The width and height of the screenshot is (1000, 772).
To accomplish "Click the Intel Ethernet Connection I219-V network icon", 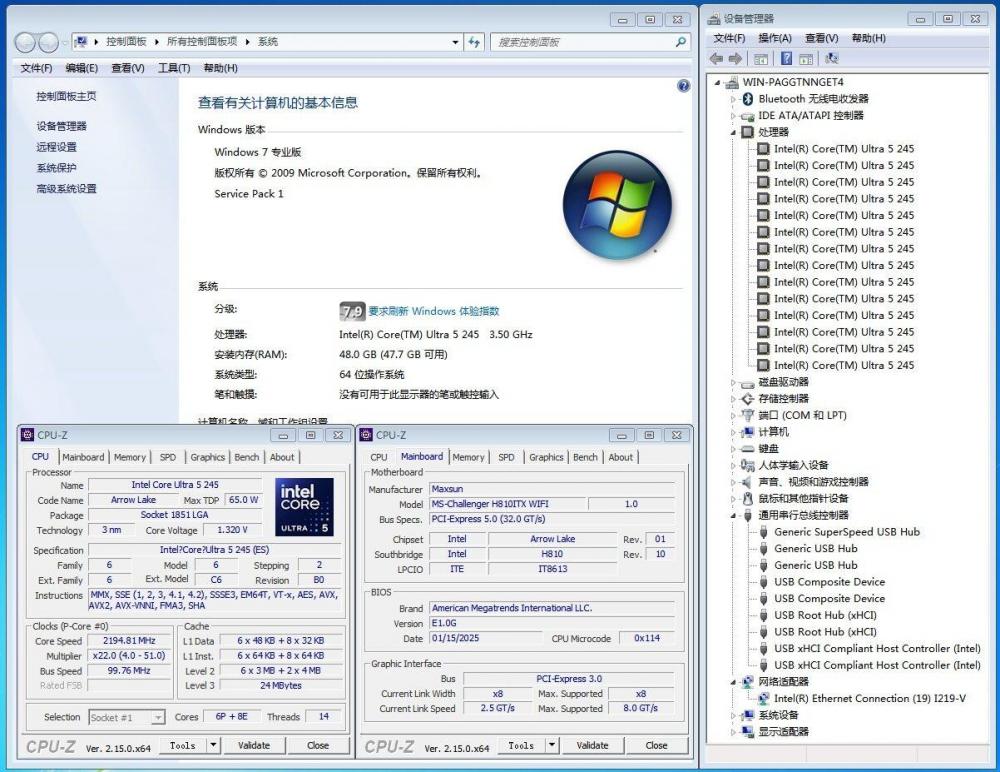I will click(x=763, y=698).
